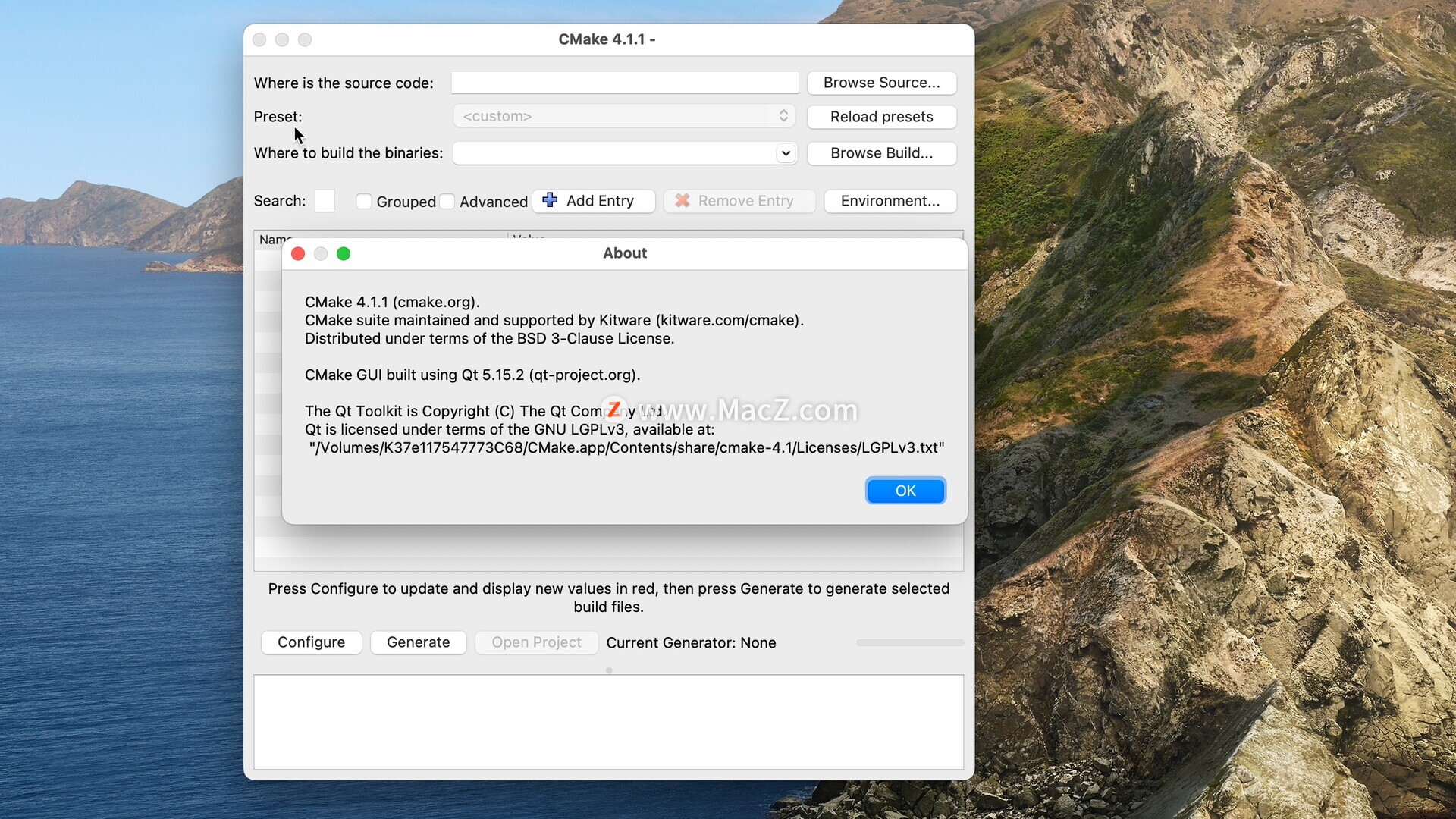Open the Environment settings button
The height and width of the screenshot is (819, 1456).
[890, 201]
